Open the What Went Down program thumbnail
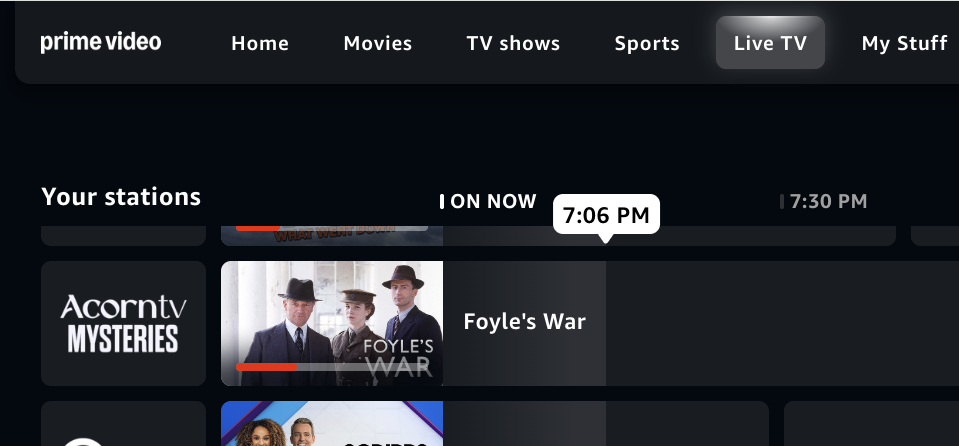Image resolution: width=959 pixels, height=446 pixels. pos(332,236)
